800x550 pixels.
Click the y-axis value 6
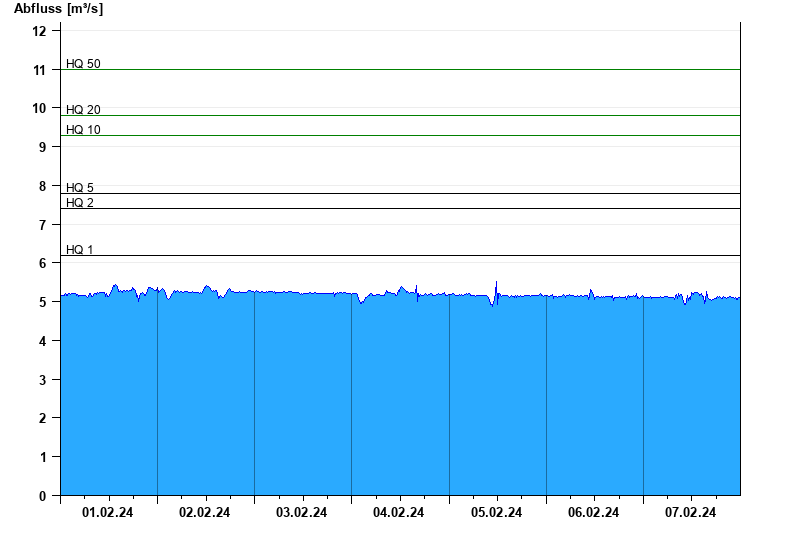[42, 263]
